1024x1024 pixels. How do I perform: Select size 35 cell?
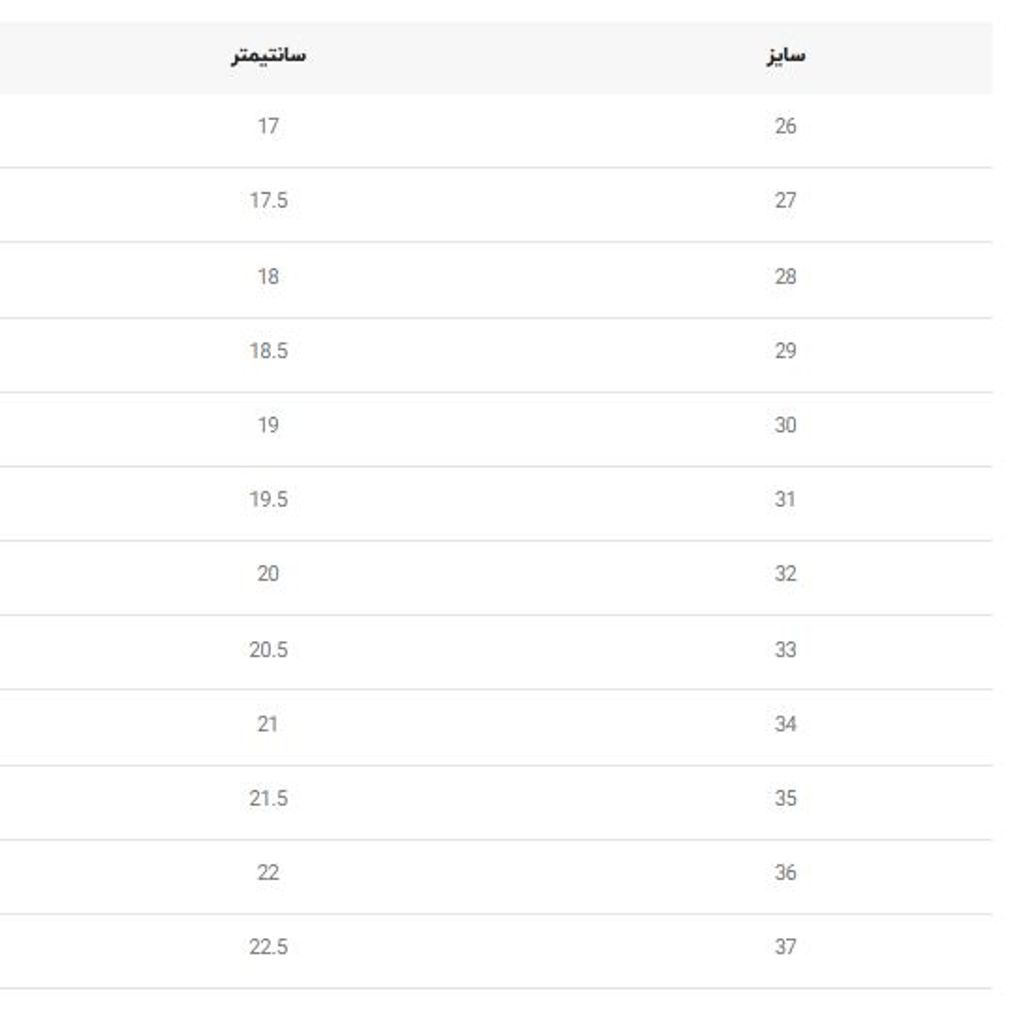tap(785, 798)
